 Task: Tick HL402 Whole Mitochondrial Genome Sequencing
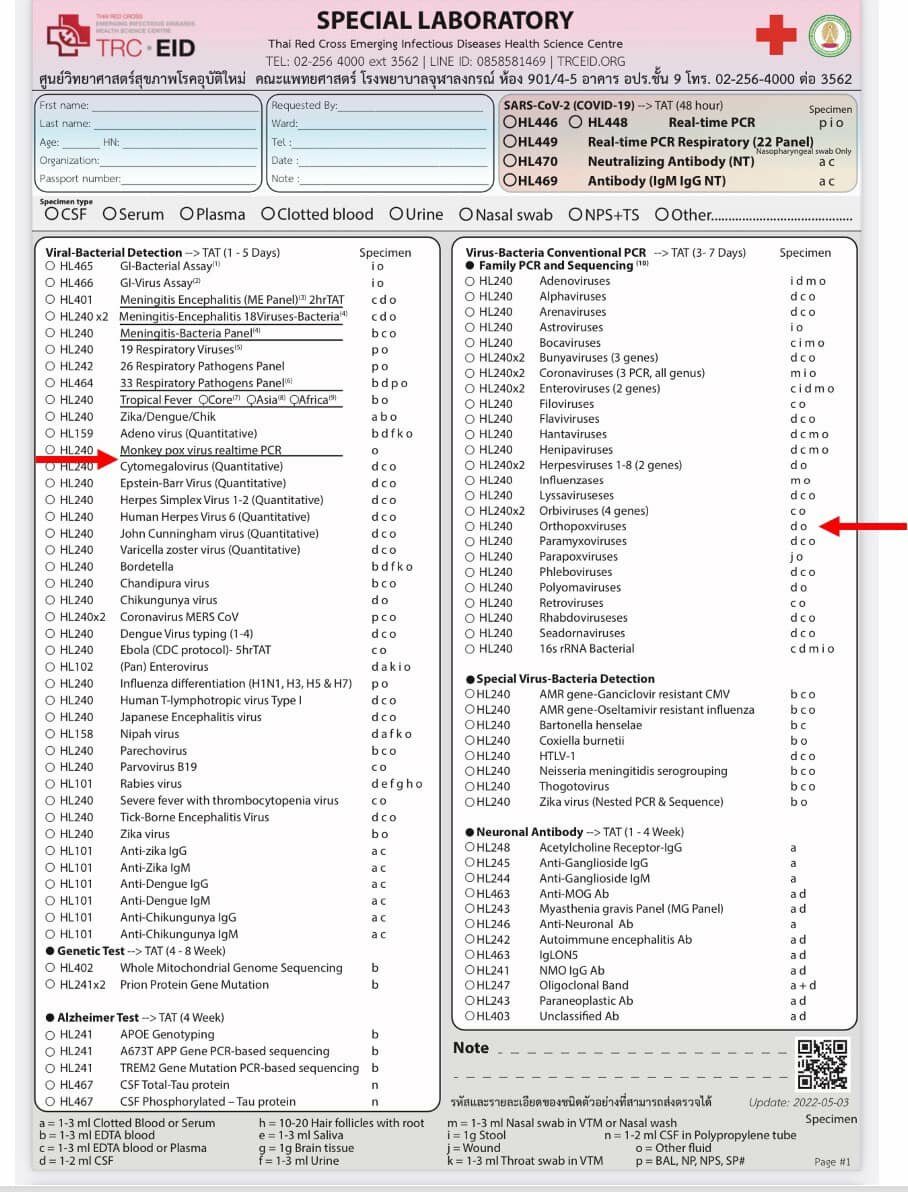tap(50, 968)
